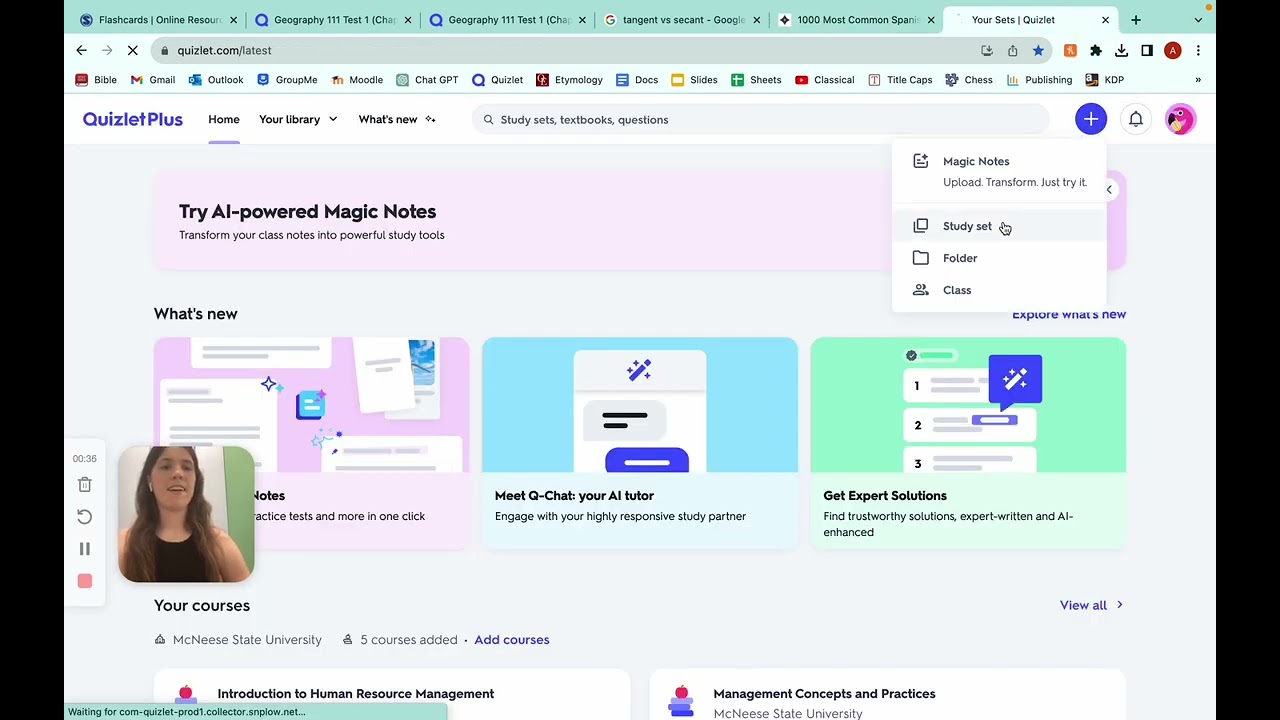Open the GroupMe bookmark
This screenshot has height=720, width=1280.
[287, 80]
